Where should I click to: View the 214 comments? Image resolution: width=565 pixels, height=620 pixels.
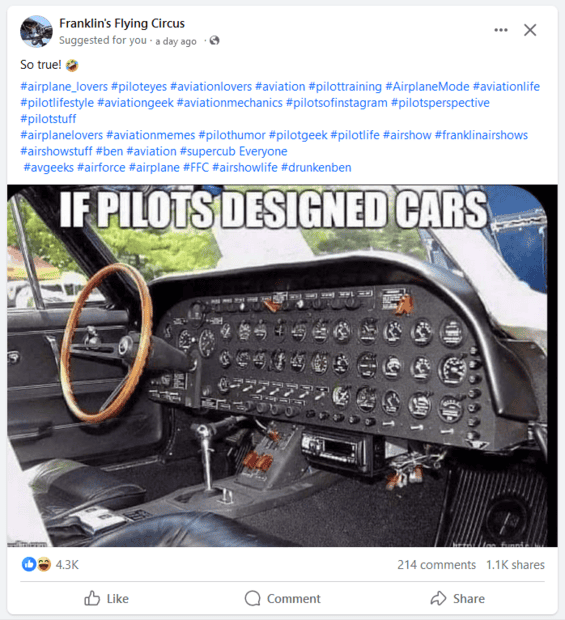(437, 565)
